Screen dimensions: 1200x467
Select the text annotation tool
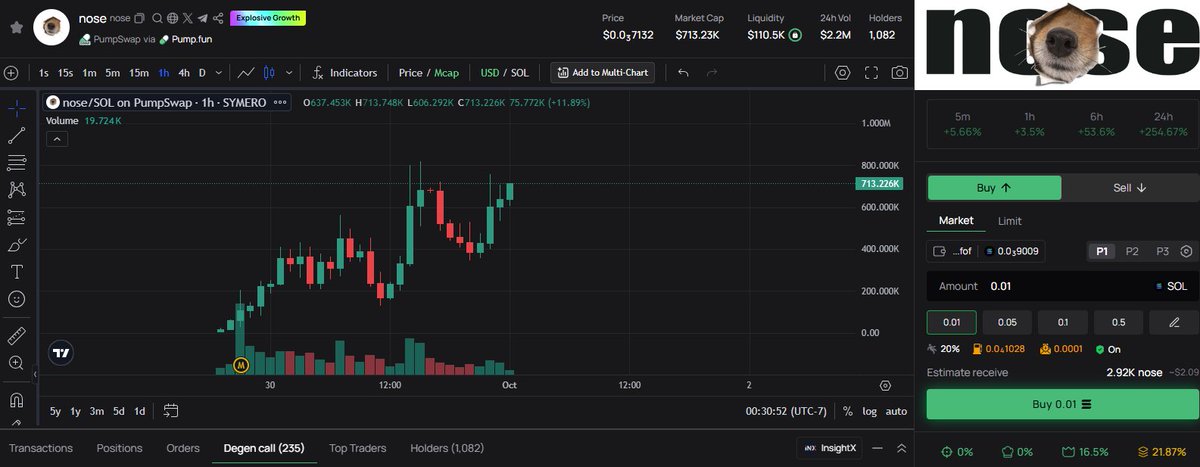tap(17, 271)
